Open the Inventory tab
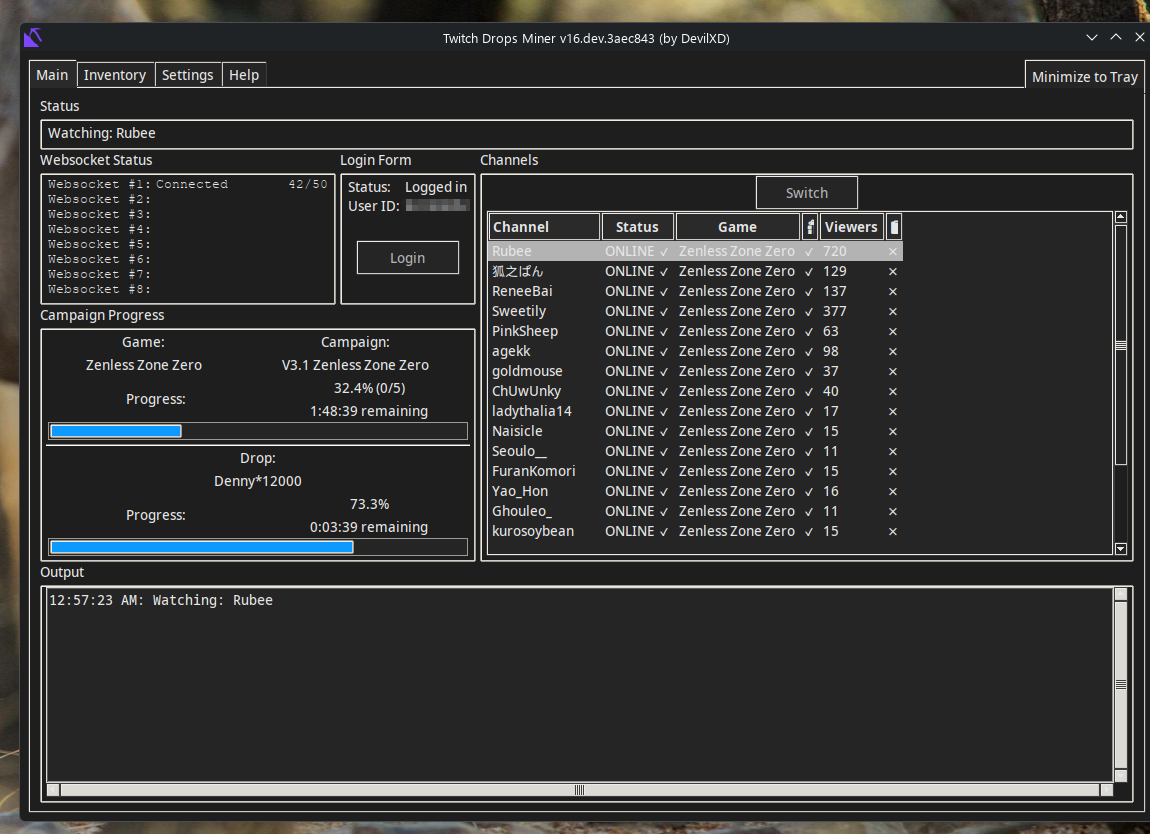Viewport: 1150px width, 834px height. [x=114, y=75]
